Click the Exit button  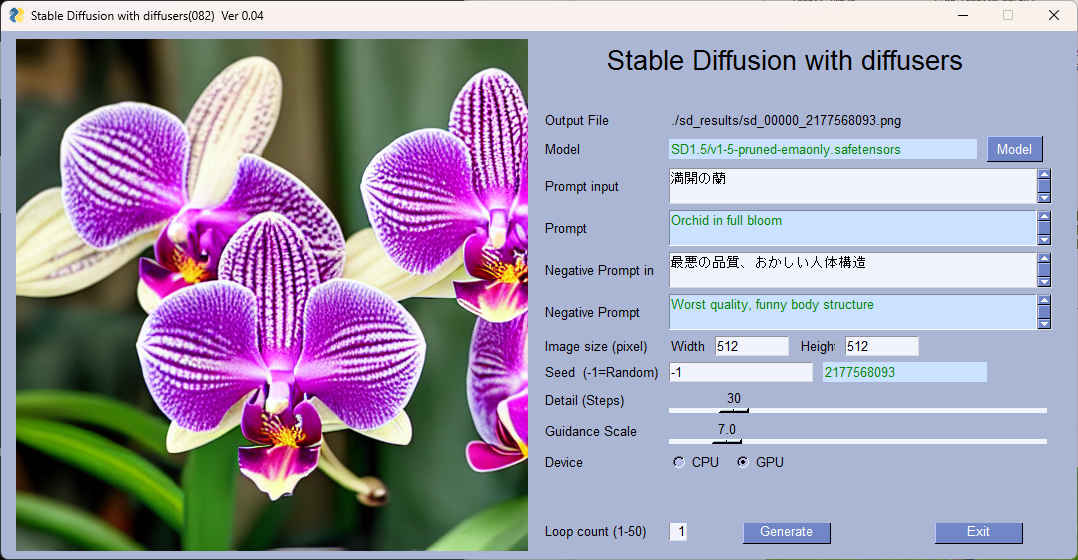[978, 532]
